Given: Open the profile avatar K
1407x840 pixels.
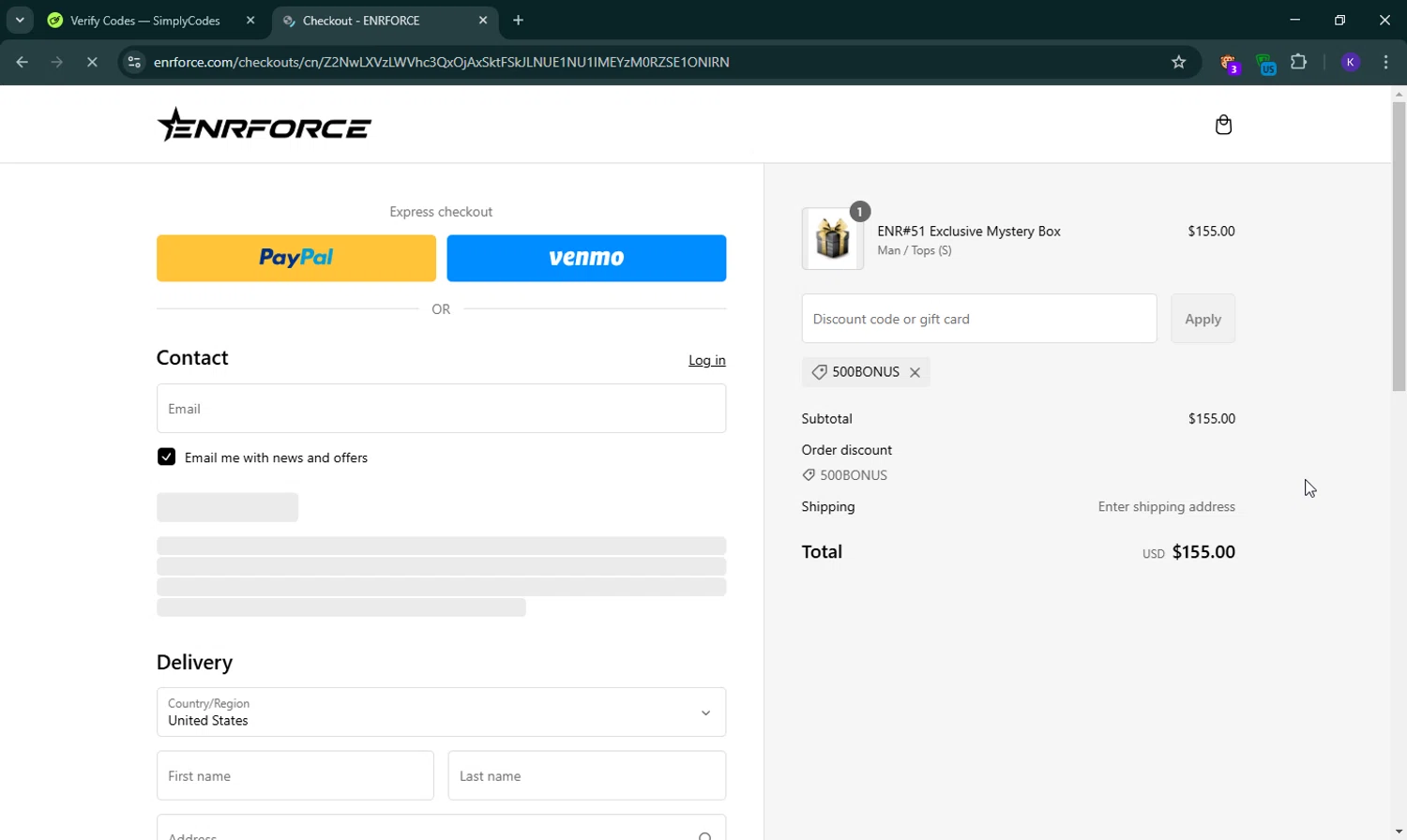Looking at the screenshot, I should click(x=1351, y=62).
